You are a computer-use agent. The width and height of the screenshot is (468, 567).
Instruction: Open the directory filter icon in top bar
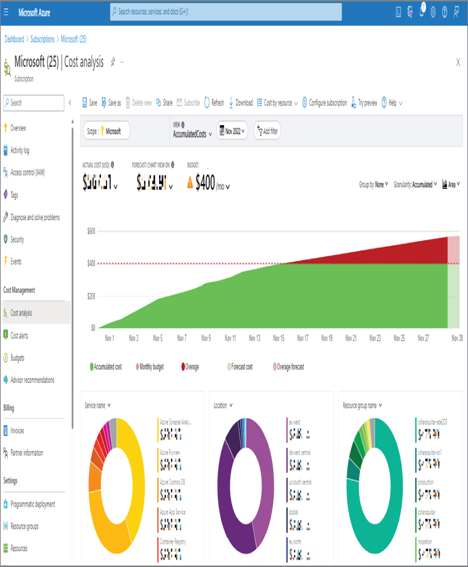coord(410,12)
